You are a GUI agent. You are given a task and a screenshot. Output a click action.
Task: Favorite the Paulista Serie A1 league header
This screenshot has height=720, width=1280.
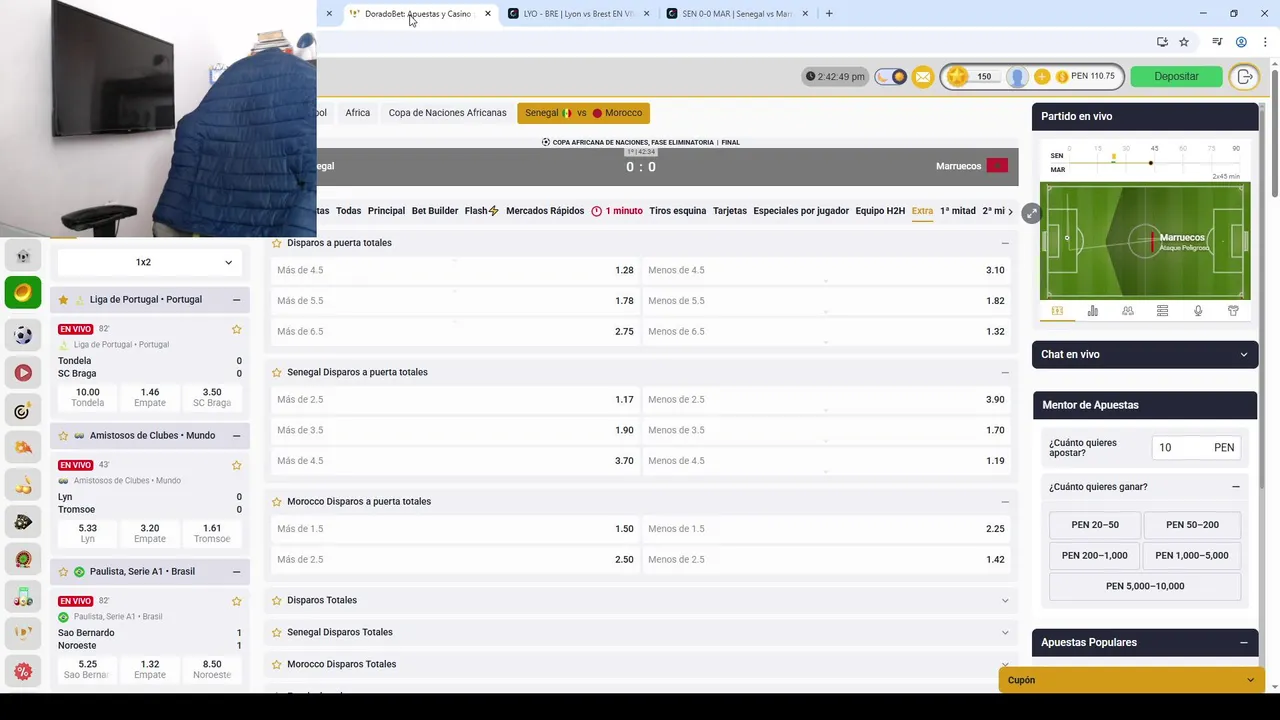pyautogui.click(x=63, y=572)
